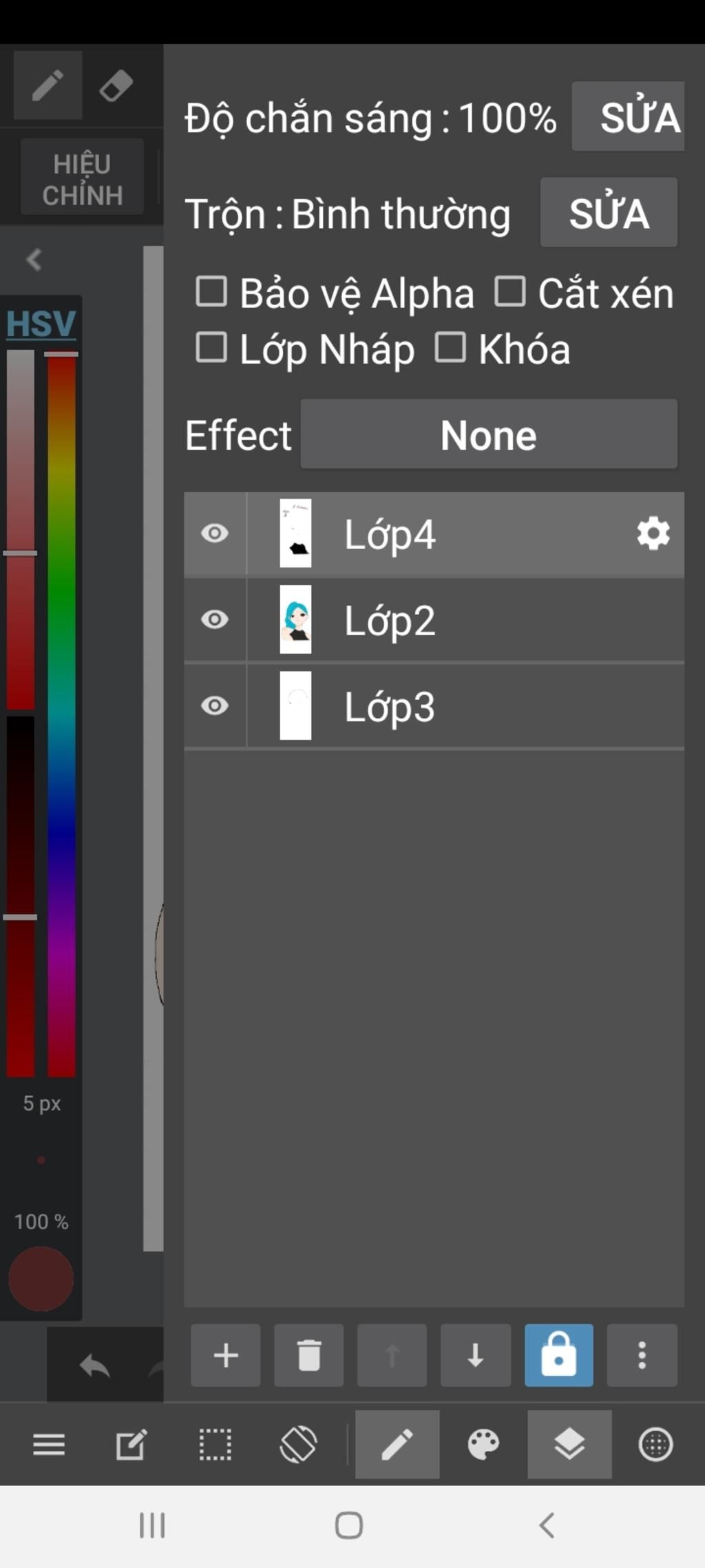
Task: Open the Effect None dropdown
Action: click(x=489, y=435)
